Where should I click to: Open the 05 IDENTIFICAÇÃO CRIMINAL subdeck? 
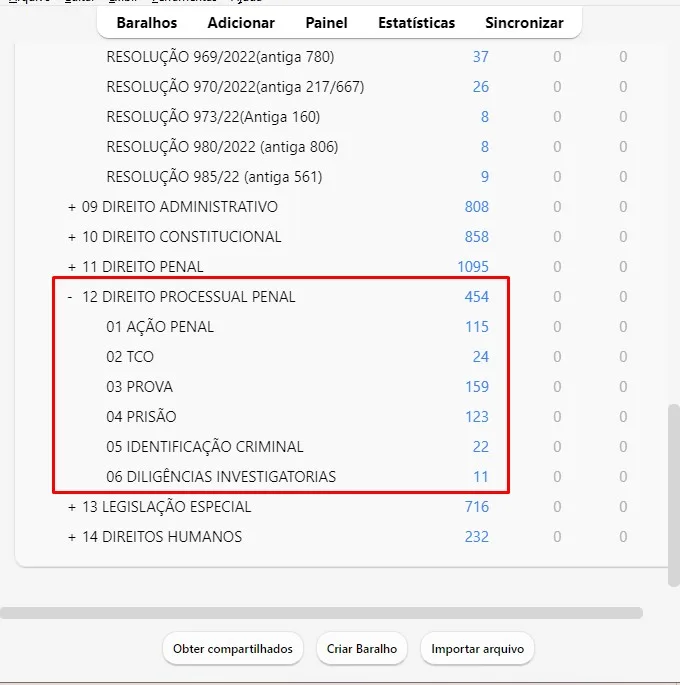[x=204, y=447]
